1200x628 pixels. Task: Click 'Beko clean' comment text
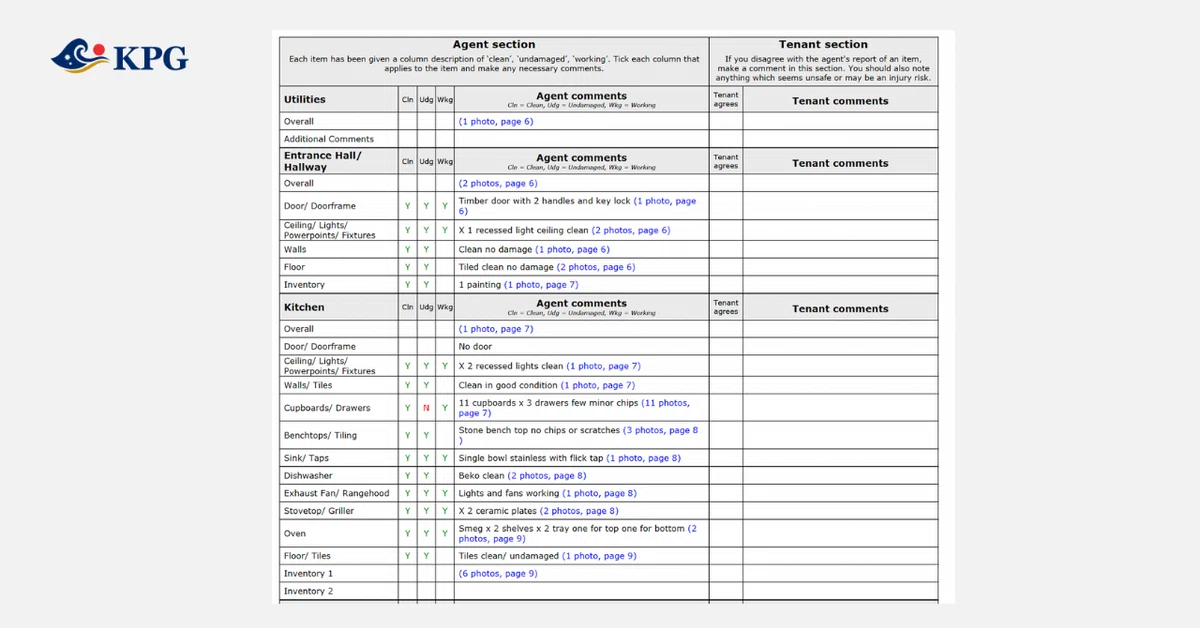(x=481, y=476)
